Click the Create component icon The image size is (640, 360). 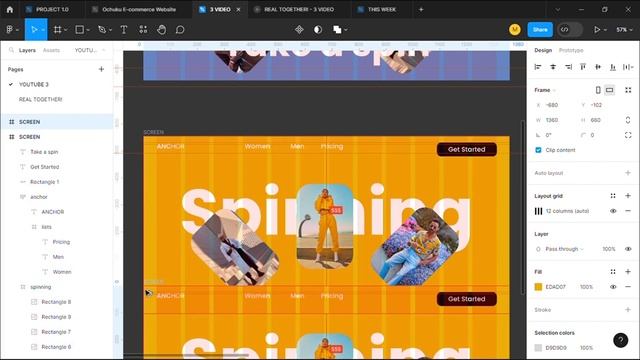[299, 29]
